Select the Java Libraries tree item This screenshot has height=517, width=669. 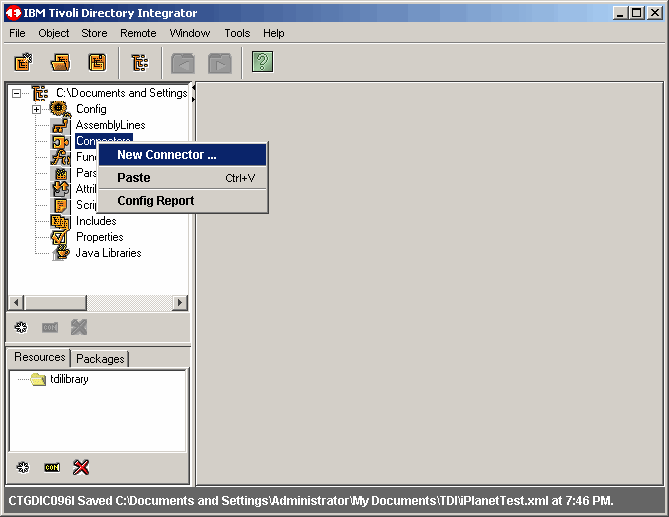[108, 253]
